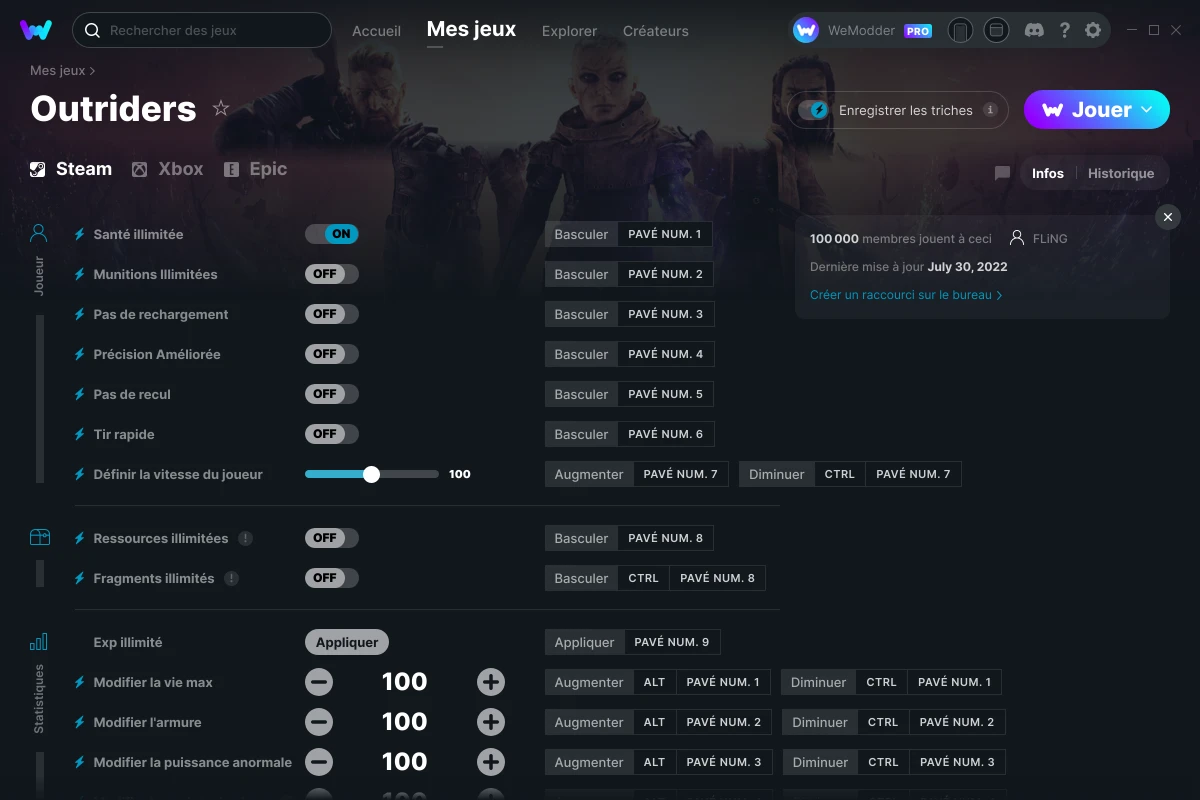Enable Précision Améliorée toggle
This screenshot has width=1200, height=800.
pos(332,354)
